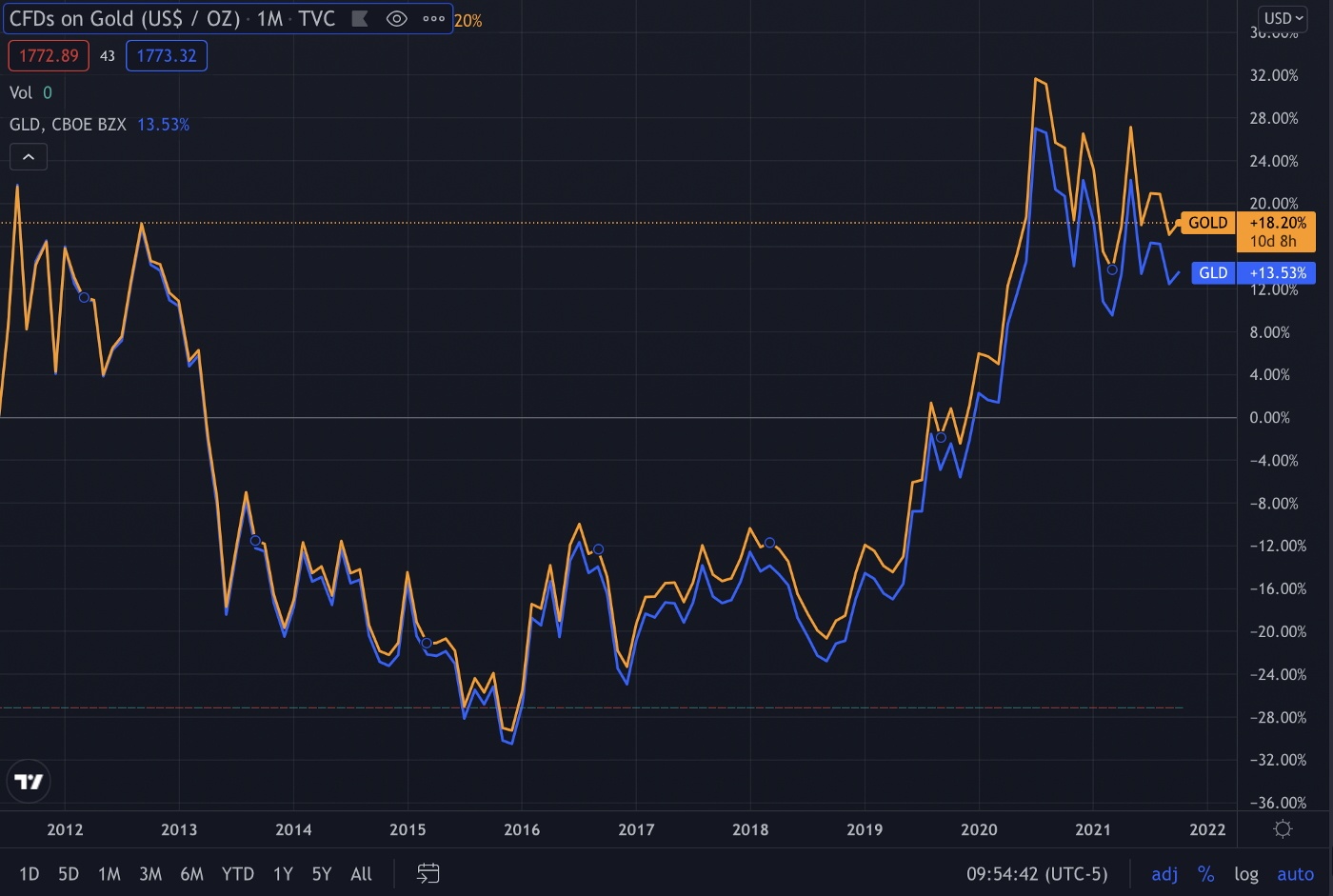Open the go-to-date calendar icon
Viewport: 1333px width, 896px height.
[428, 873]
